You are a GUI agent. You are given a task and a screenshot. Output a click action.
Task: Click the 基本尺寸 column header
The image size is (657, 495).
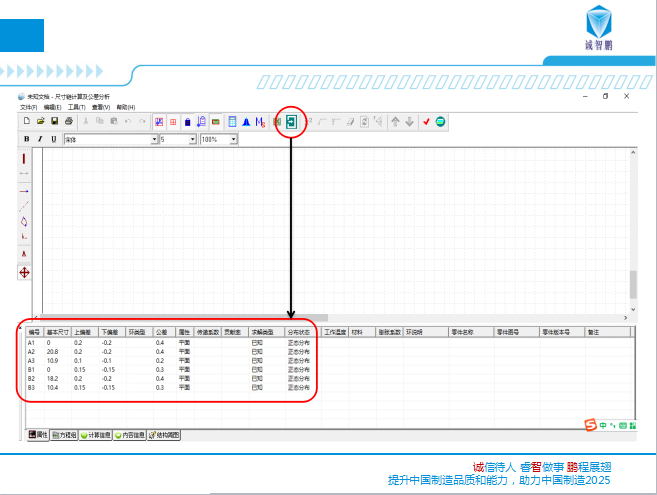[x=57, y=332]
